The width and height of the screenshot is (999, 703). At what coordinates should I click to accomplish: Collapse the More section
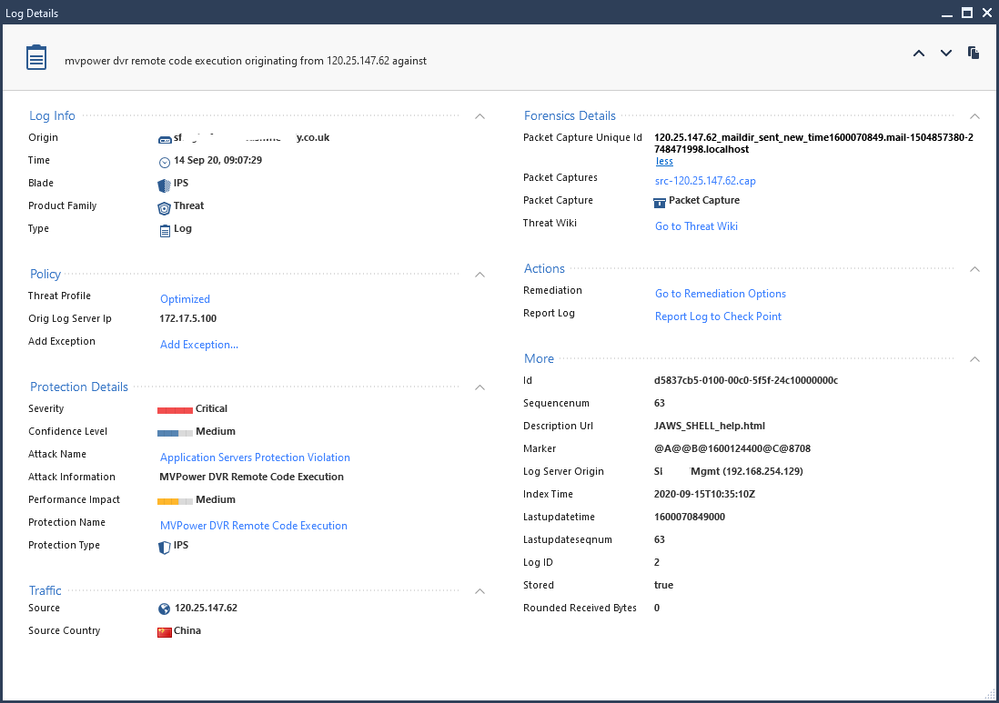(x=975, y=359)
